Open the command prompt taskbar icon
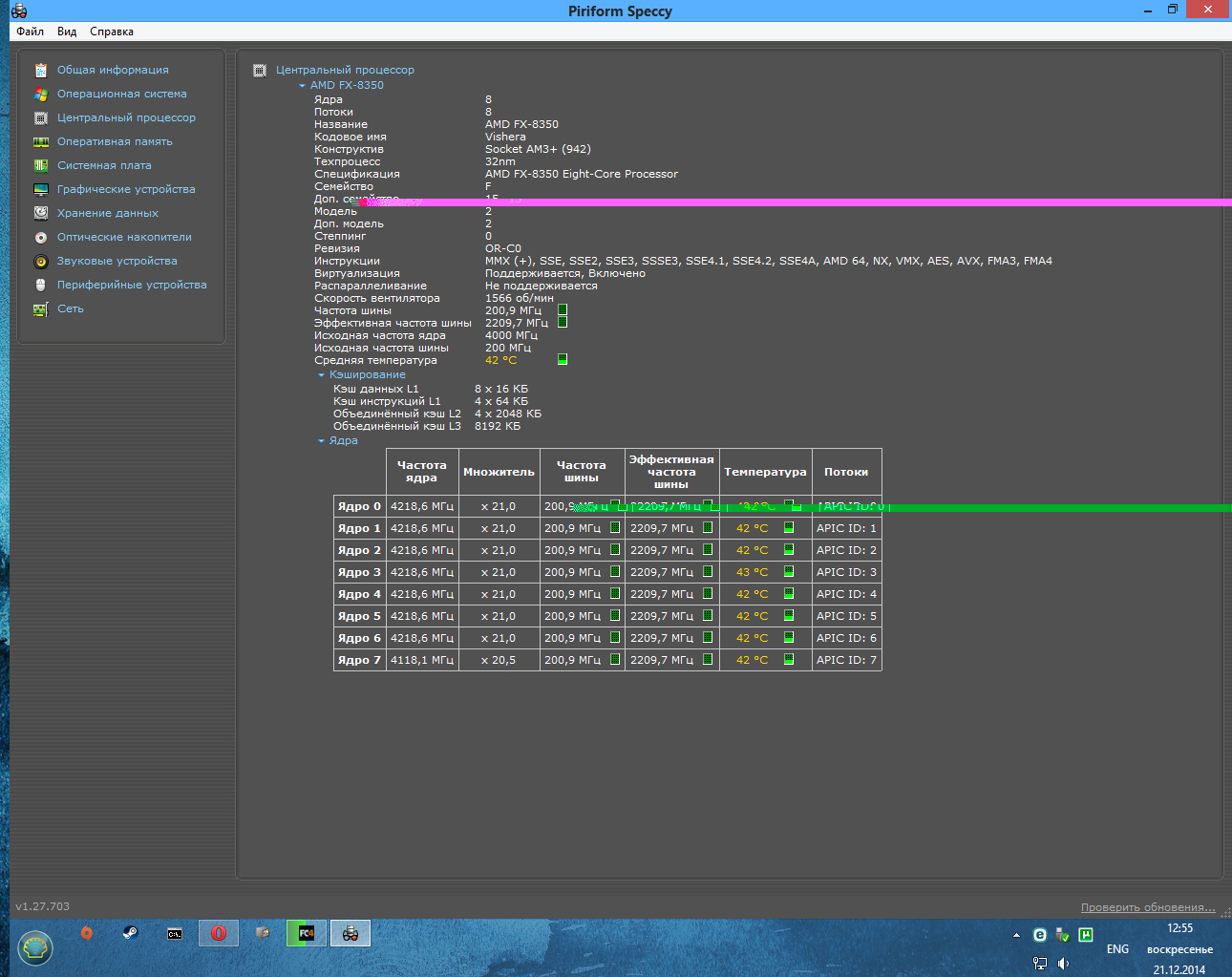The height and width of the screenshot is (977, 1232). (175, 934)
